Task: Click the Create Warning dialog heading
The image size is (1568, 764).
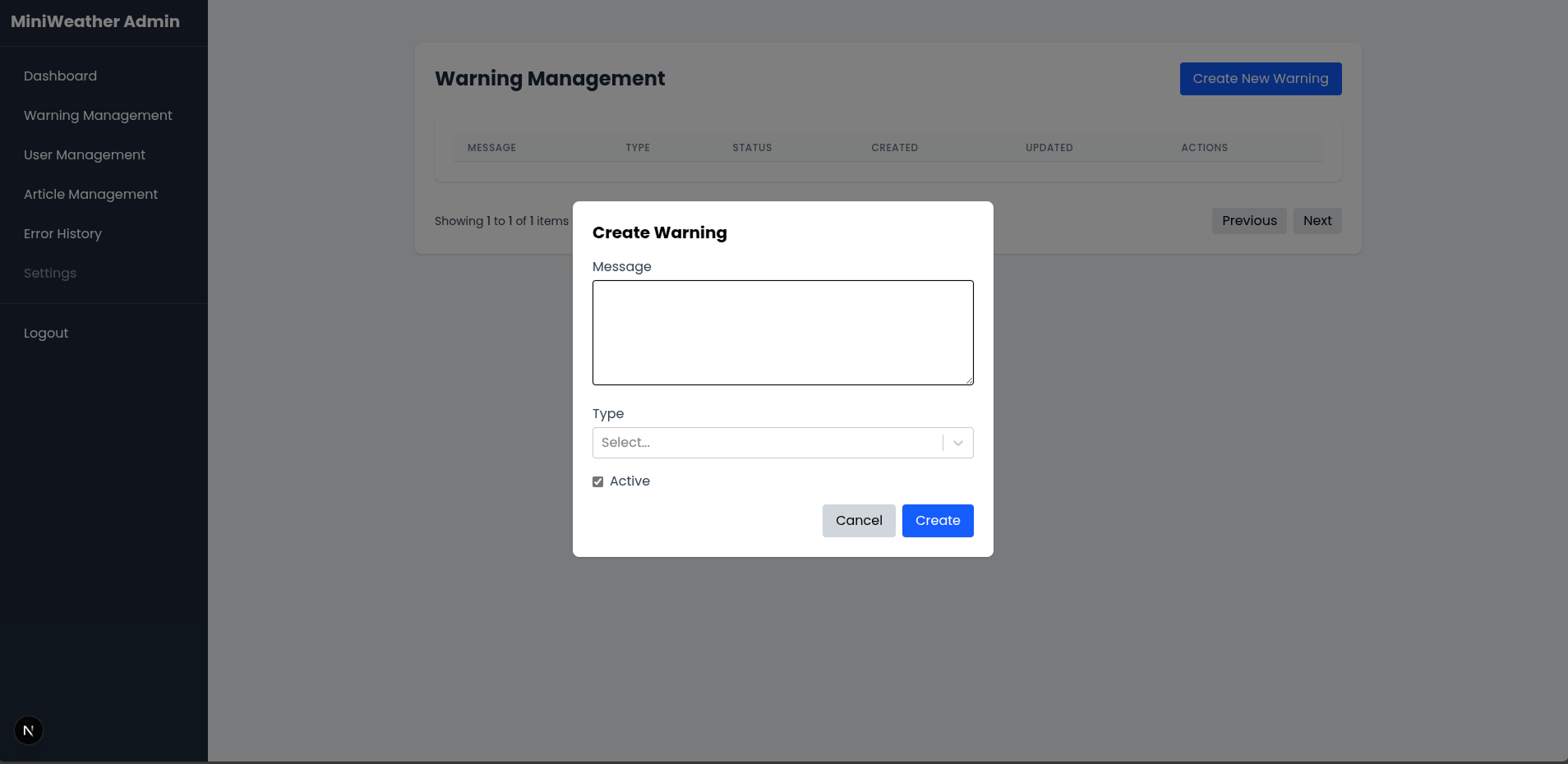Action: click(659, 232)
